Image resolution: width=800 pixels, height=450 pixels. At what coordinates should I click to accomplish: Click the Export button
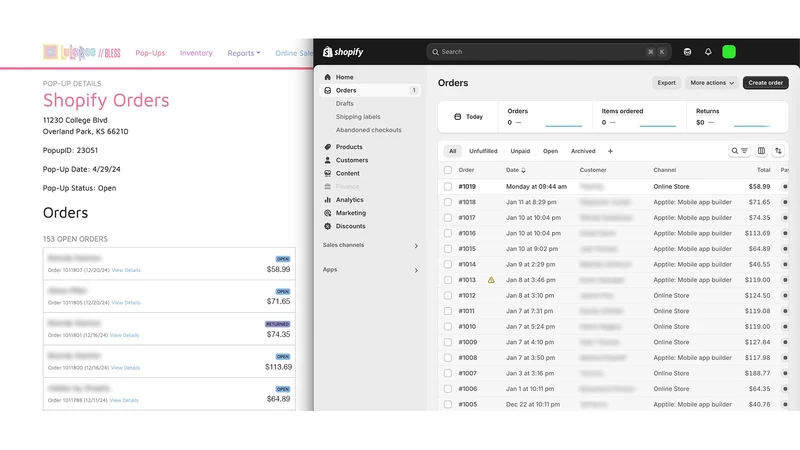(x=666, y=83)
